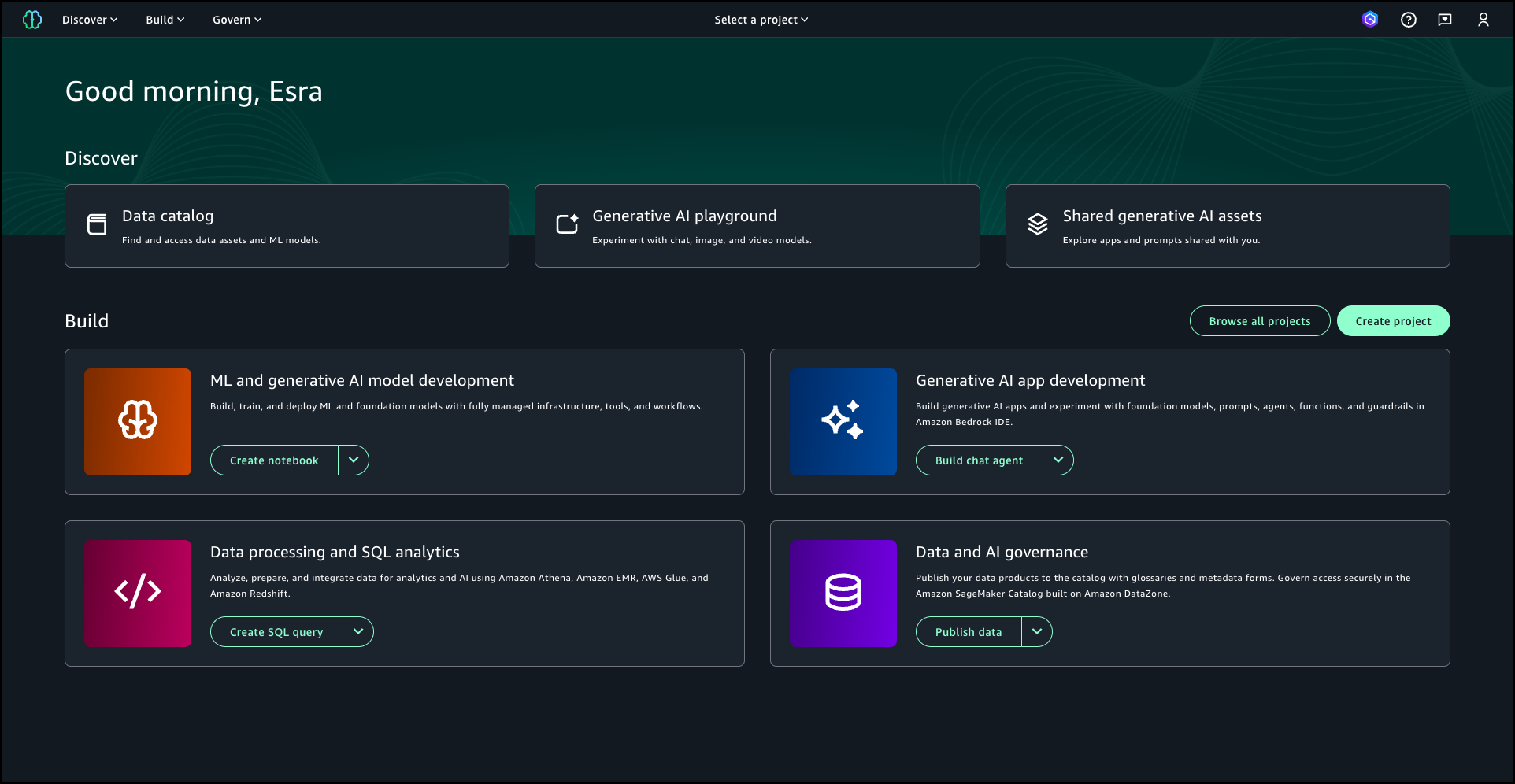This screenshot has height=784, width=1515.
Task: Click the Publish data button
Action: [x=969, y=632]
